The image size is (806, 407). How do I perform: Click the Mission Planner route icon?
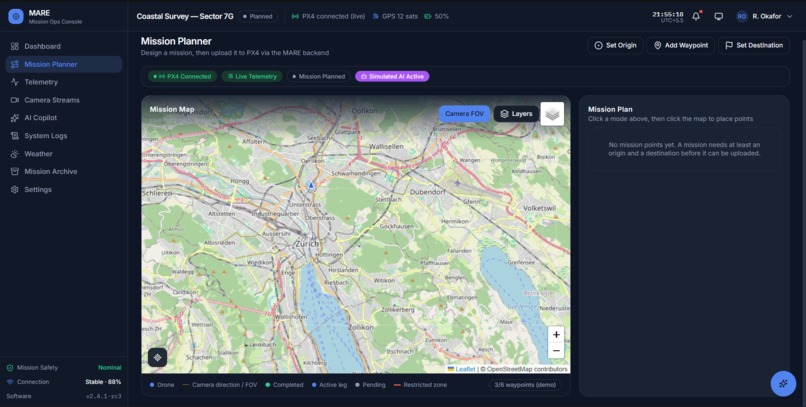click(x=14, y=64)
